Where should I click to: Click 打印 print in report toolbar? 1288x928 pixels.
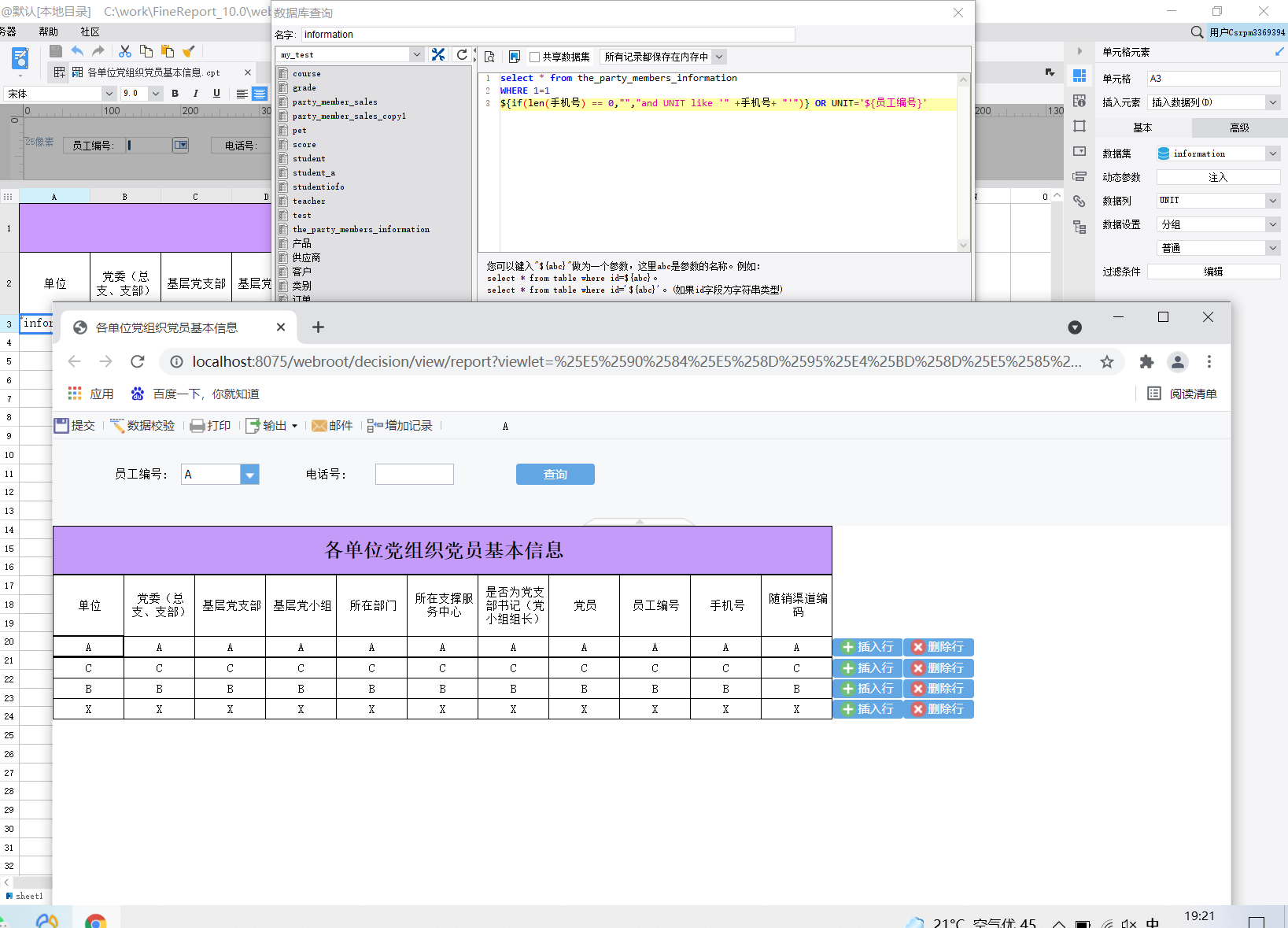pos(210,426)
